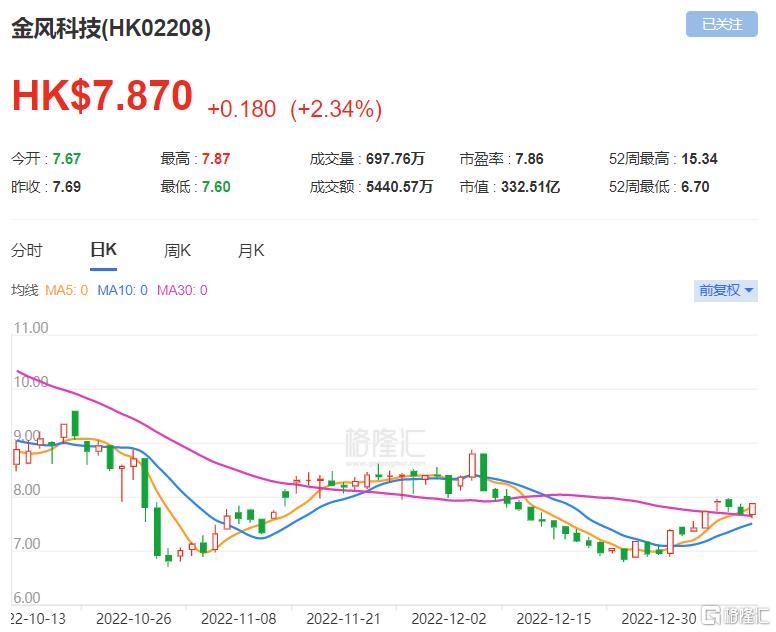Click 52周最低 value 6.70
This screenshot has width=776, height=632.
point(695,187)
